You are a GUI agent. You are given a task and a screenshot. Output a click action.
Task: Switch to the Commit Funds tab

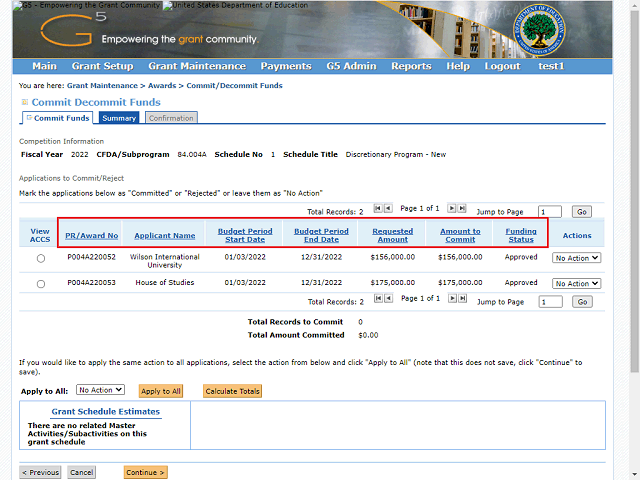click(x=58, y=118)
